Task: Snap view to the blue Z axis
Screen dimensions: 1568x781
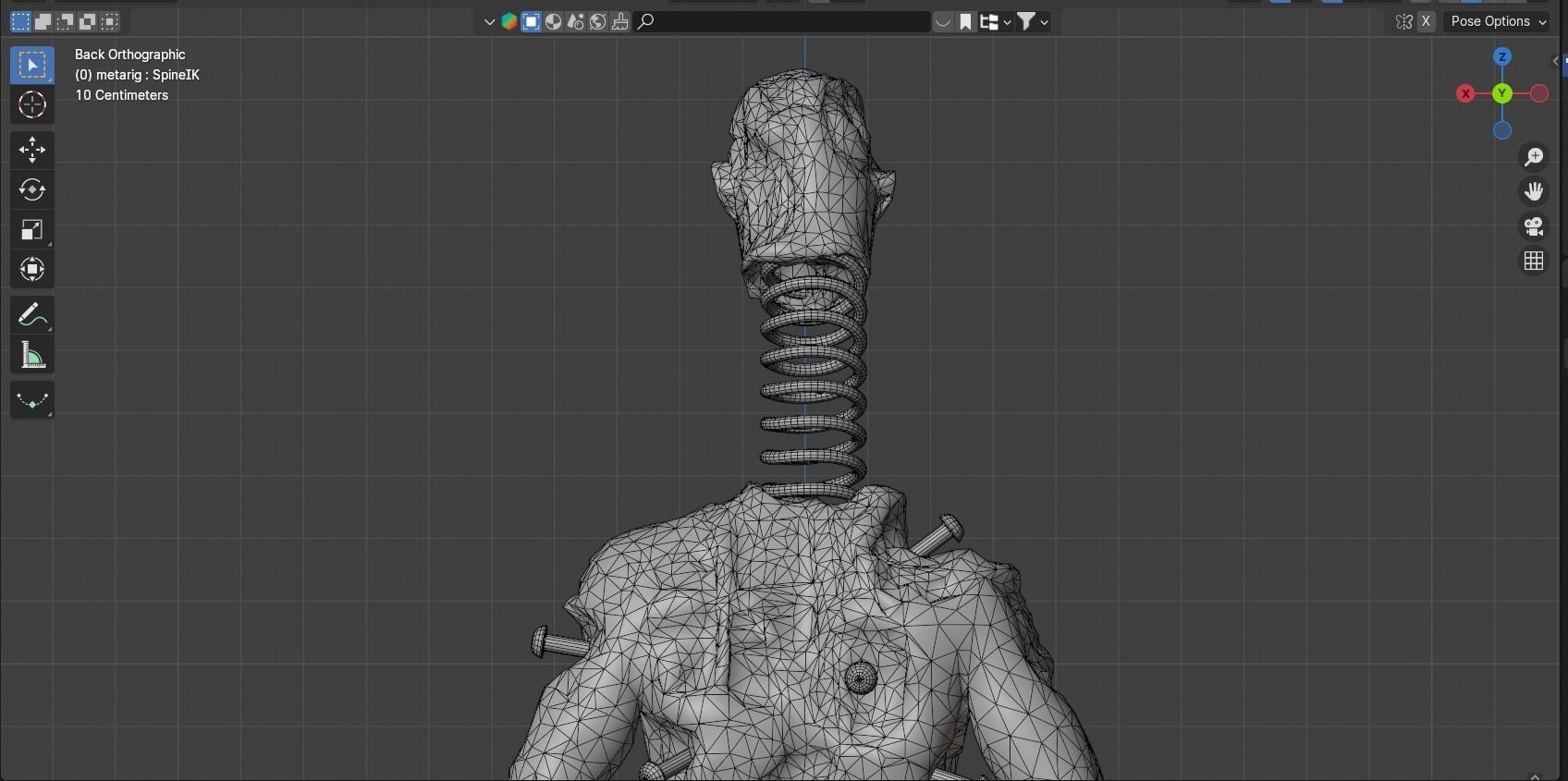Action: (1502, 57)
